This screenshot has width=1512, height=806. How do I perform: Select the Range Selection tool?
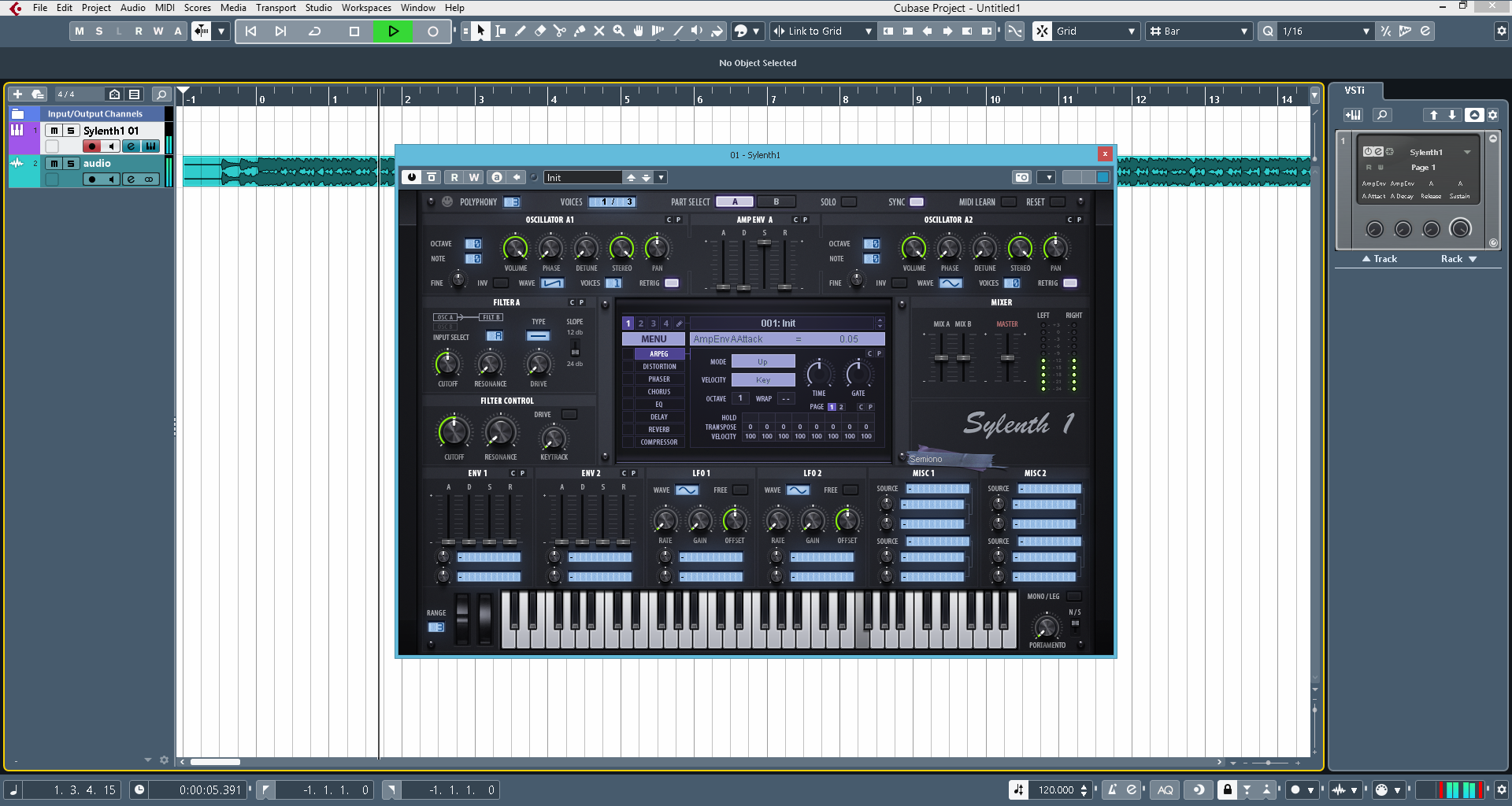(x=501, y=31)
